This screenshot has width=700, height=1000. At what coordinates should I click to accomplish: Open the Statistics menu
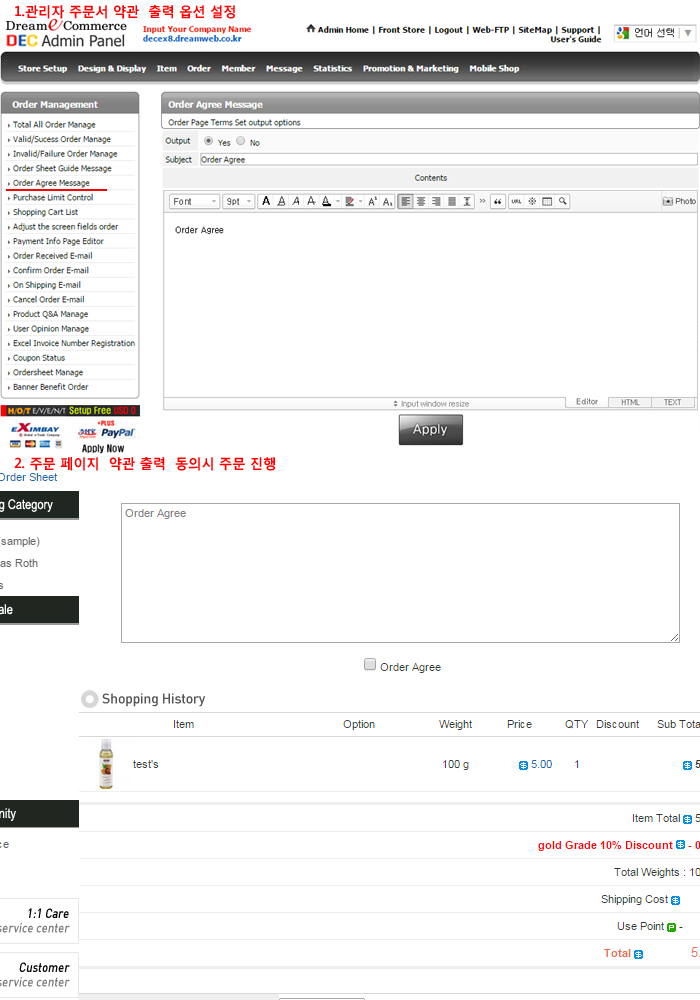coord(332,69)
